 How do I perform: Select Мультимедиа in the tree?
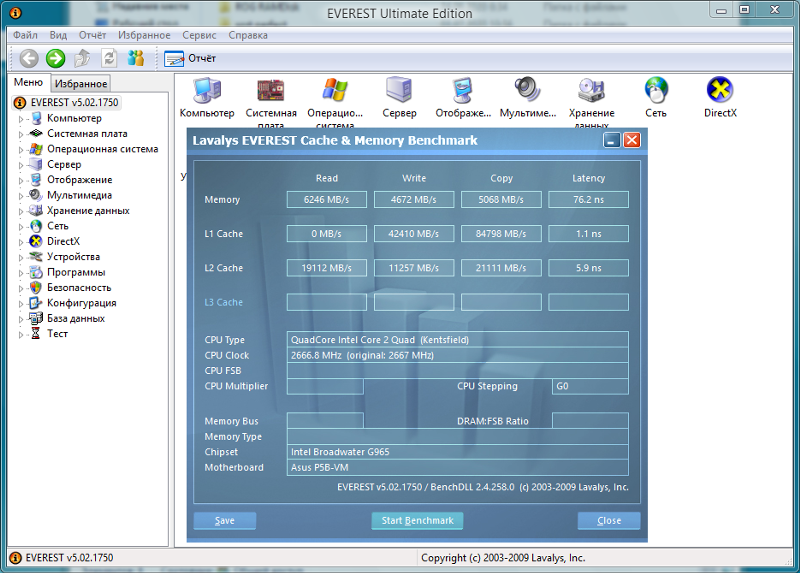pos(79,195)
